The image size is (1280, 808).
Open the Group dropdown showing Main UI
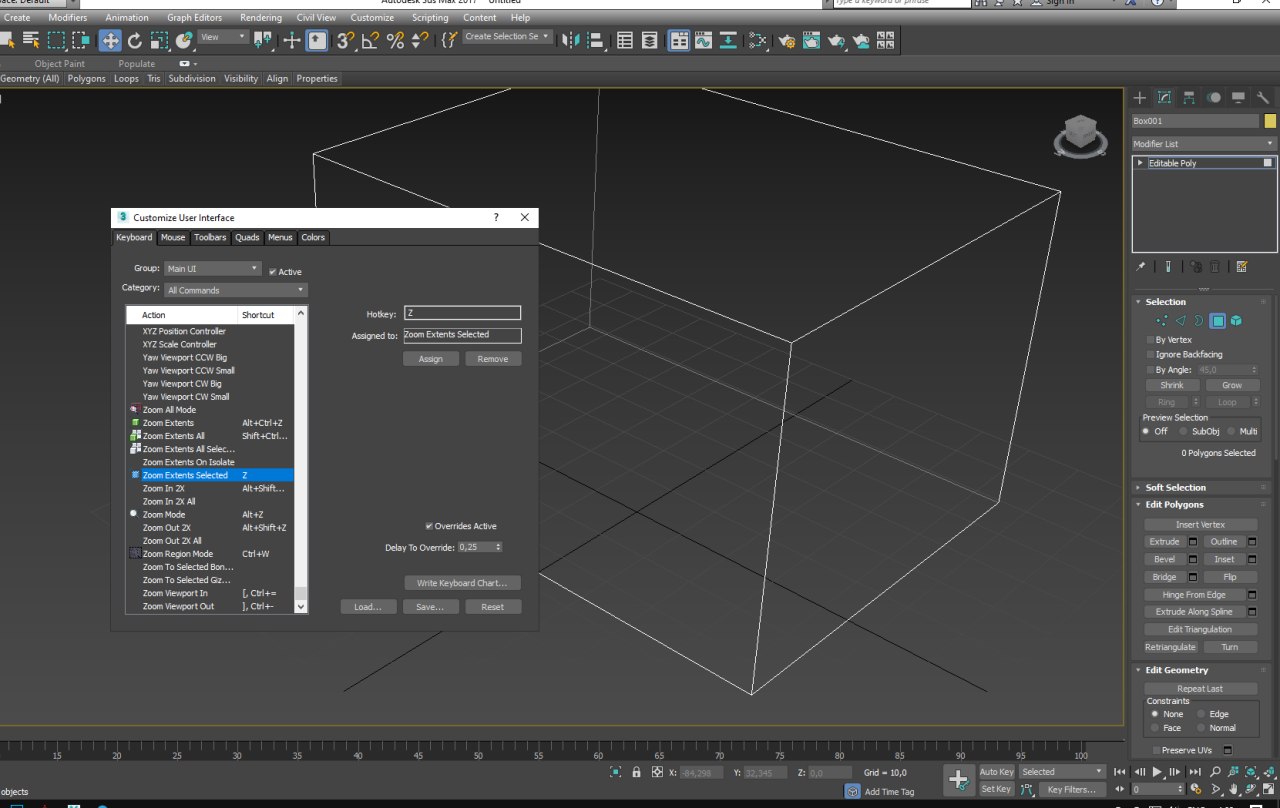[213, 269]
